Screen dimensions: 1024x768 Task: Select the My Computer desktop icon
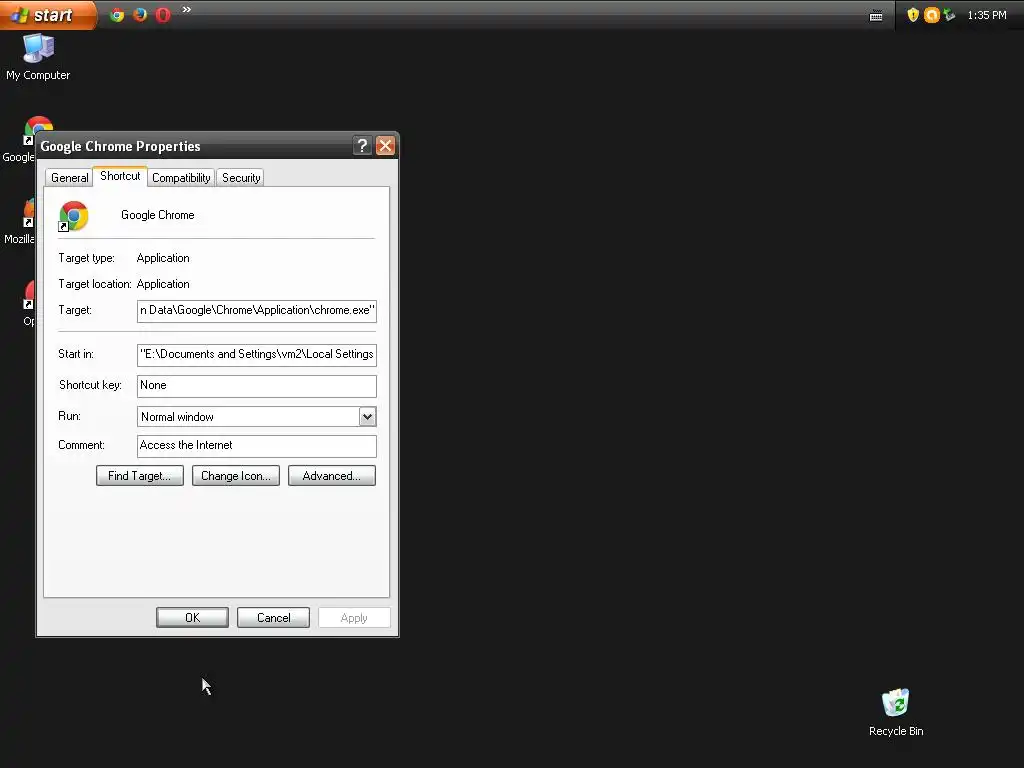[x=38, y=57]
